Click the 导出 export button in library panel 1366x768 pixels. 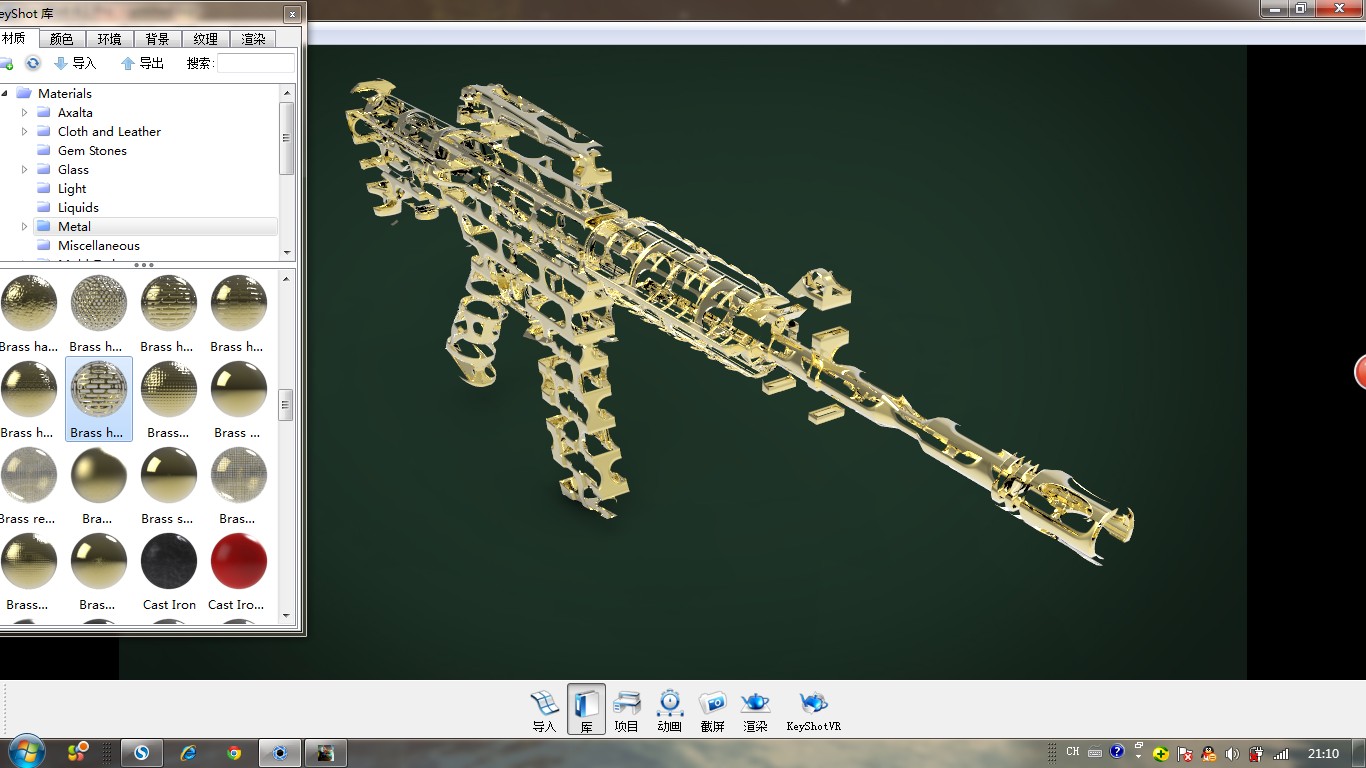coord(142,63)
